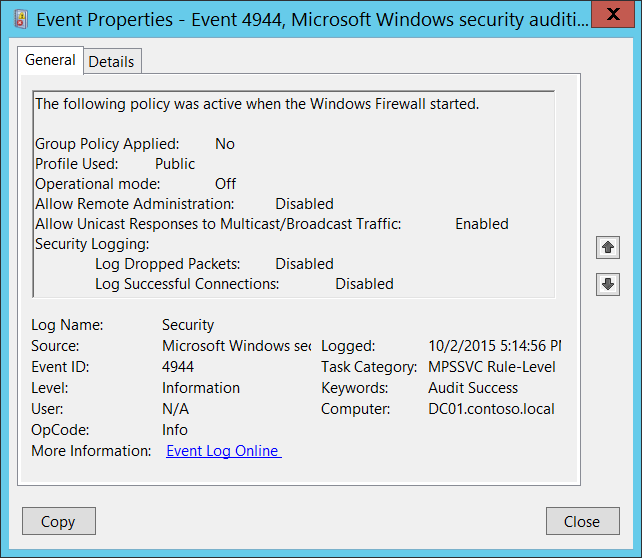Go to next event with down arrow

[x=607, y=284]
